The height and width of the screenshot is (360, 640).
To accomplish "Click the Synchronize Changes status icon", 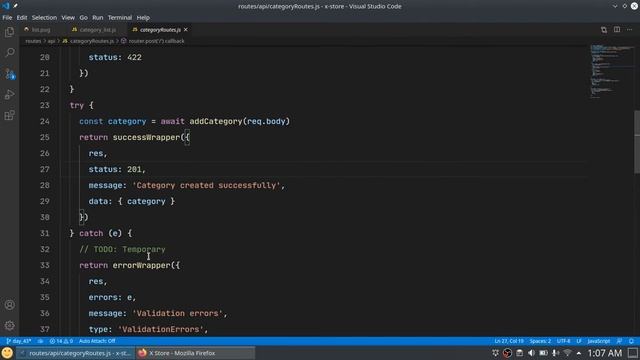I will [x=40, y=341].
